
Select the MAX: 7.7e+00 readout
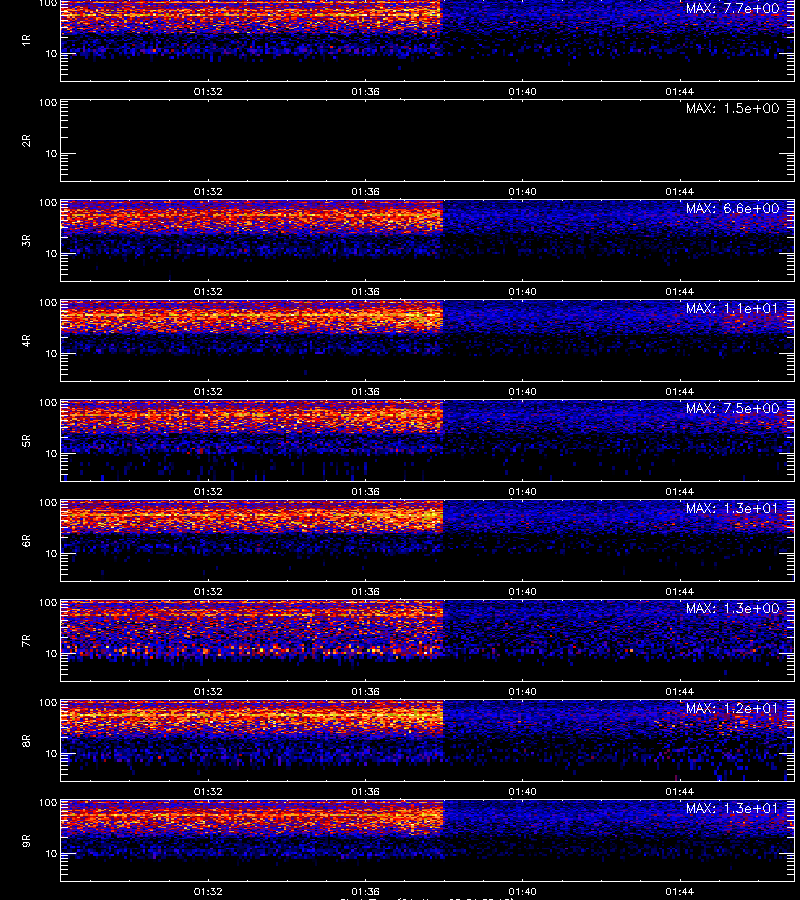click(732, 9)
